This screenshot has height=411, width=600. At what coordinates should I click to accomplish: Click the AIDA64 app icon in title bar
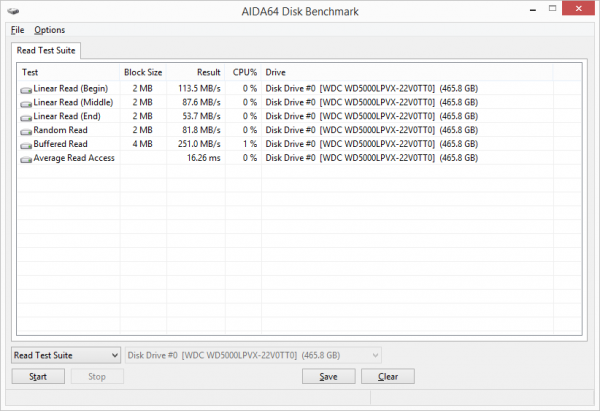pos(13,11)
